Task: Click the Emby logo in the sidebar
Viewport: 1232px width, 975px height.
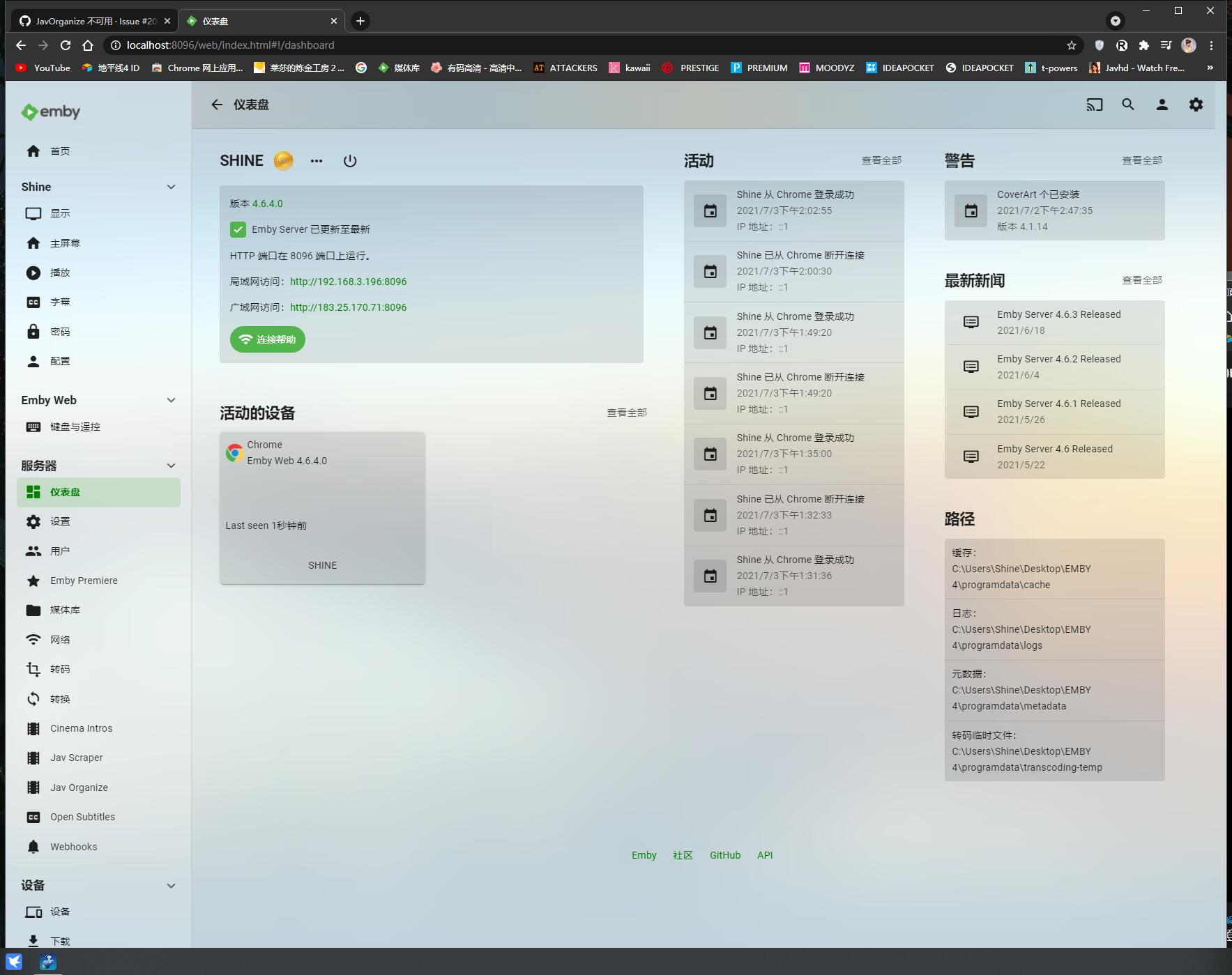Action: pyautogui.click(x=50, y=112)
